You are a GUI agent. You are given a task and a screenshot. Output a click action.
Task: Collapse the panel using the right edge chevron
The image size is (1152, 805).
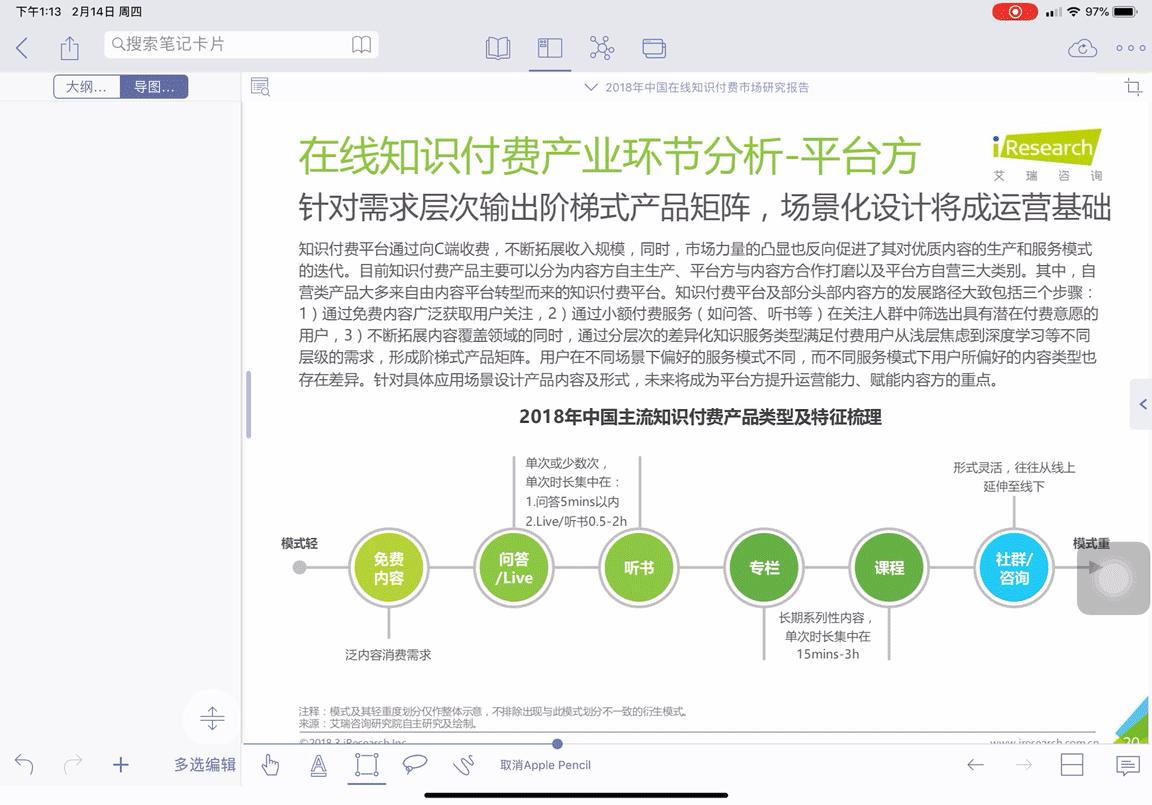point(1142,404)
